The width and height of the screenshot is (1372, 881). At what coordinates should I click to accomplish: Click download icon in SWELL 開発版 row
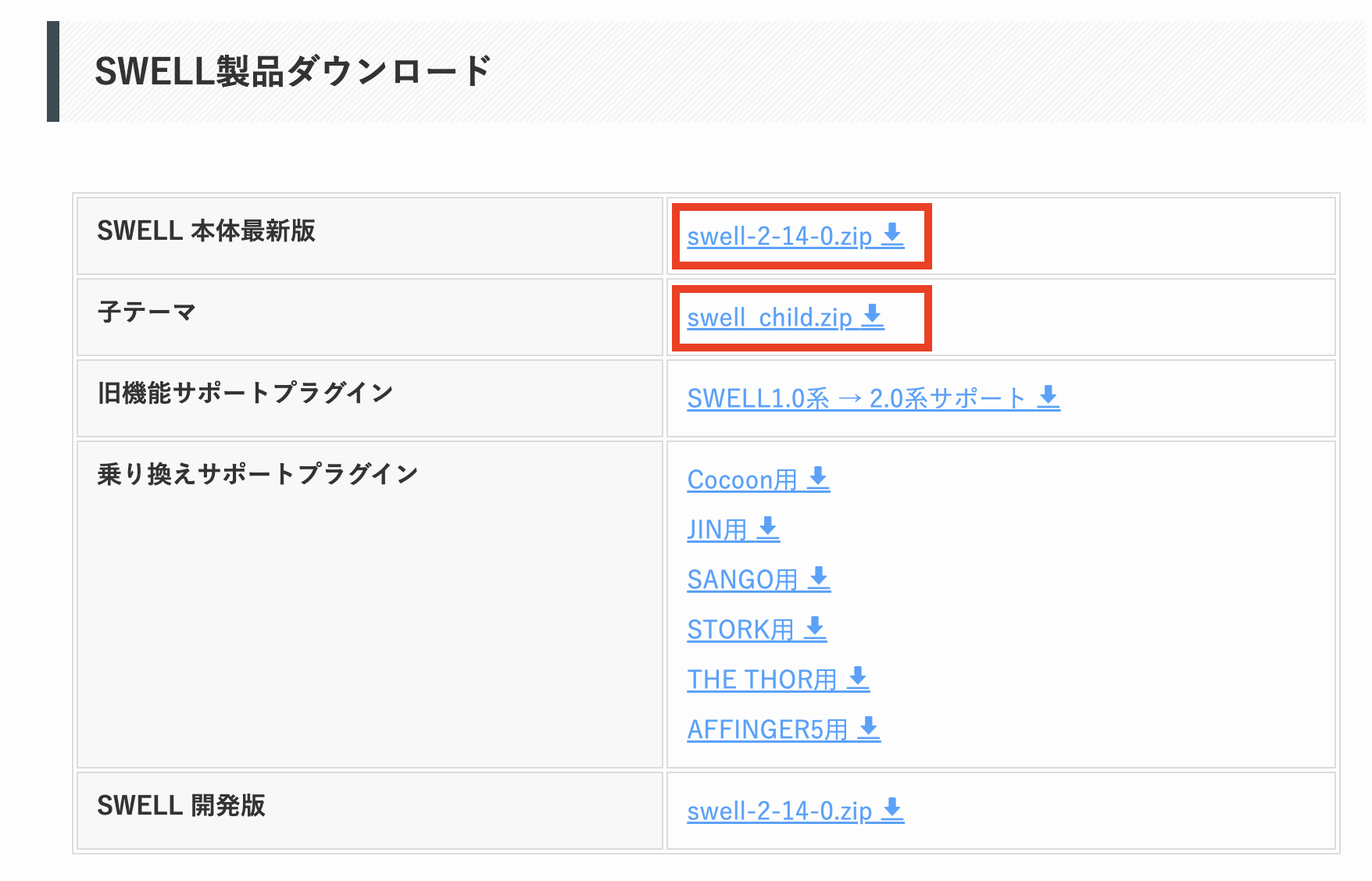click(892, 809)
